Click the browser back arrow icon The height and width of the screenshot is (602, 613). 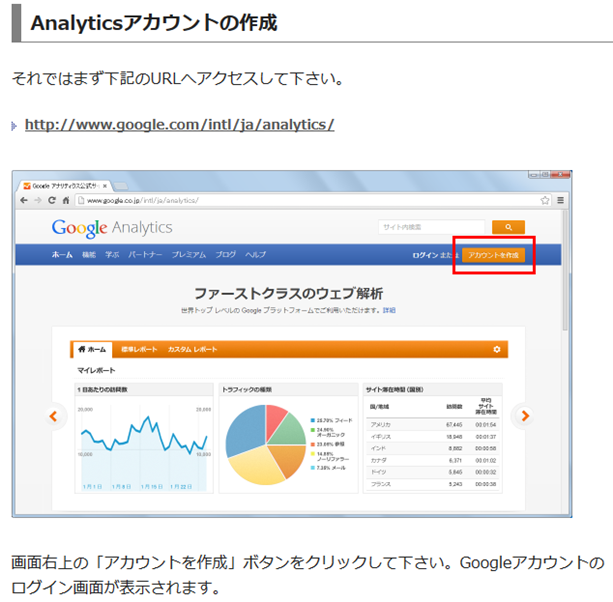(24, 200)
